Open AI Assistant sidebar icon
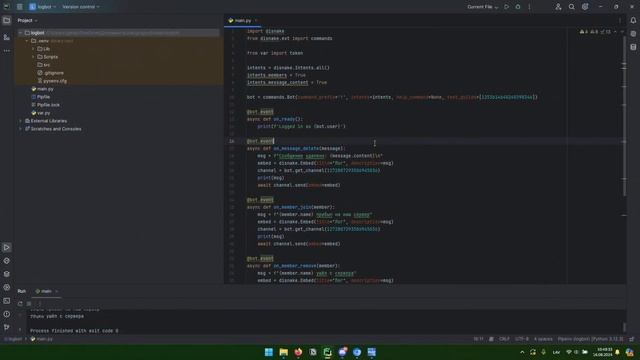 point(633,34)
